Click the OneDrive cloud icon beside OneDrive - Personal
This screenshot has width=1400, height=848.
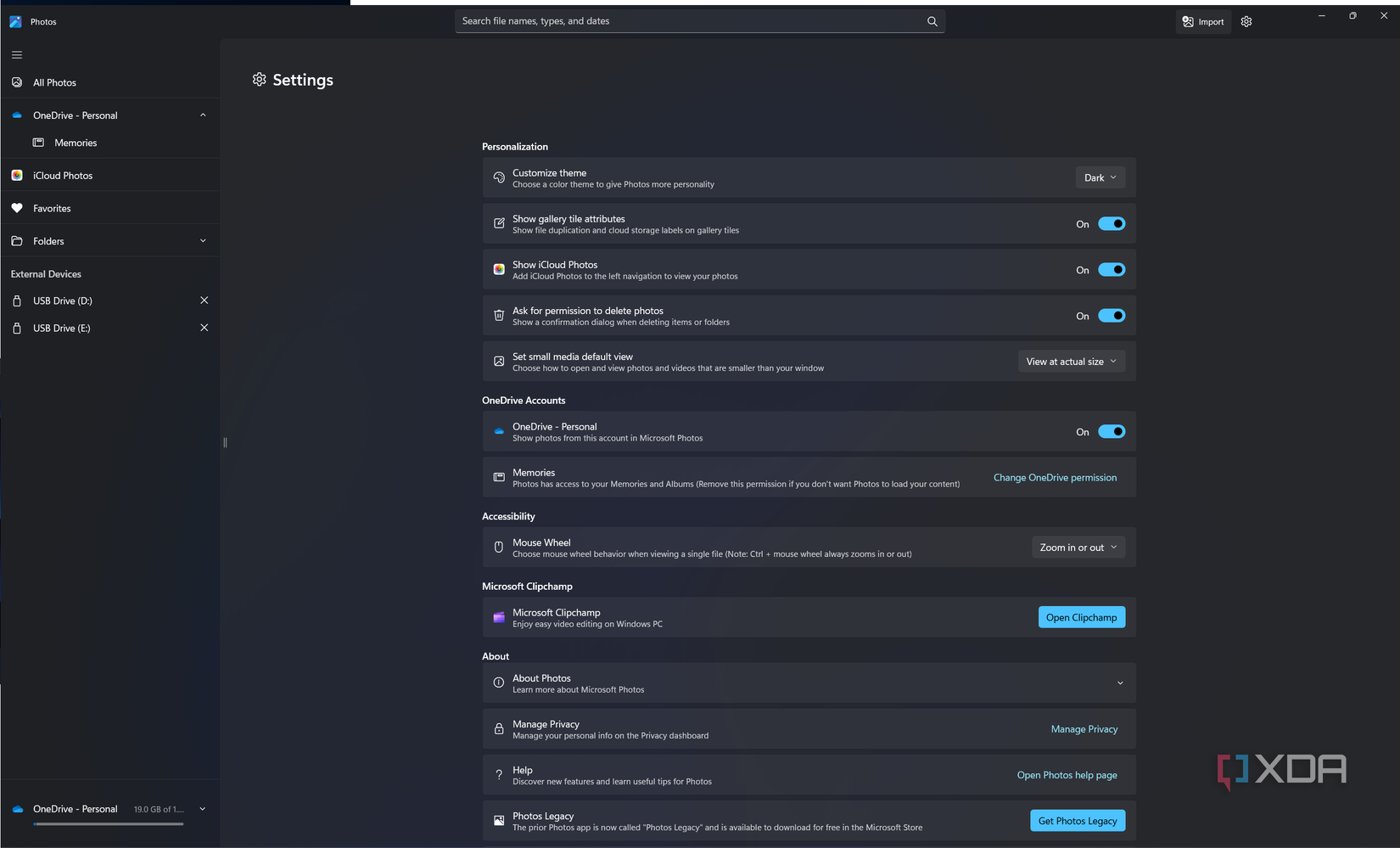(x=17, y=115)
